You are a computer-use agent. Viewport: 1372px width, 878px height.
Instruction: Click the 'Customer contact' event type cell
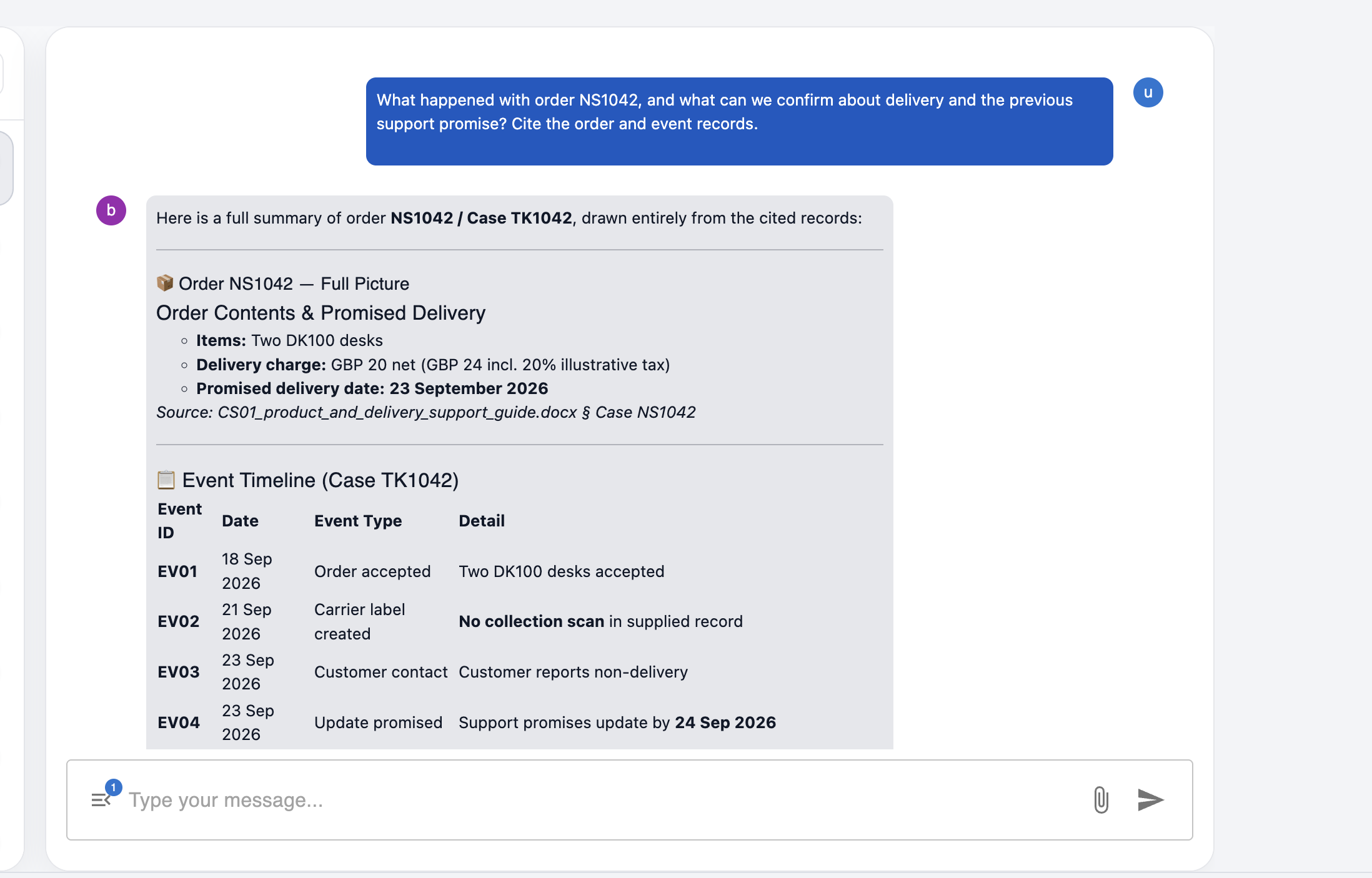[x=381, y=672]
